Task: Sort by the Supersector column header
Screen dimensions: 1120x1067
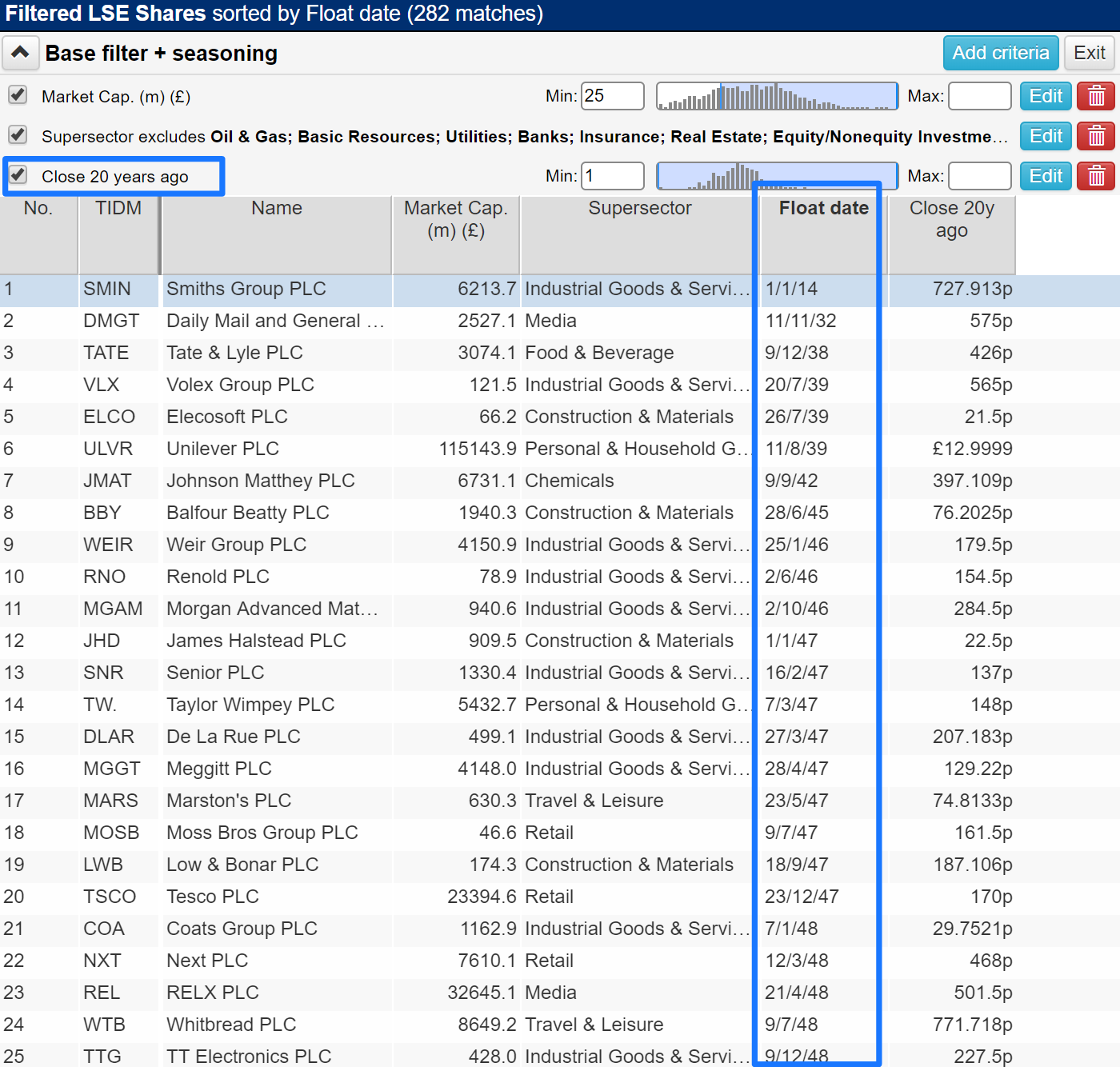Action: pyautogui.click(x=640, y=234)
